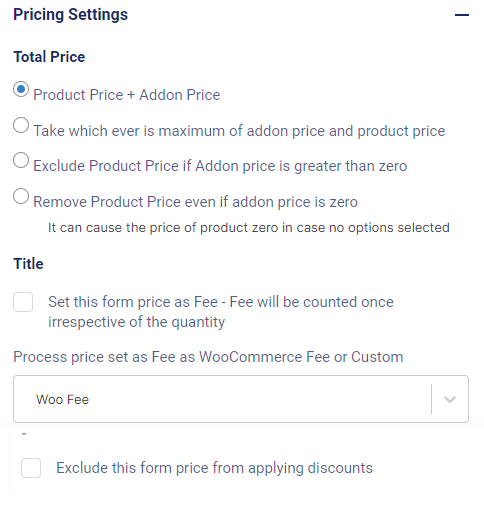Viewport: 484px width, 505px height.
Task: Click the Total Price subsection heading
Action: [49, 57]
